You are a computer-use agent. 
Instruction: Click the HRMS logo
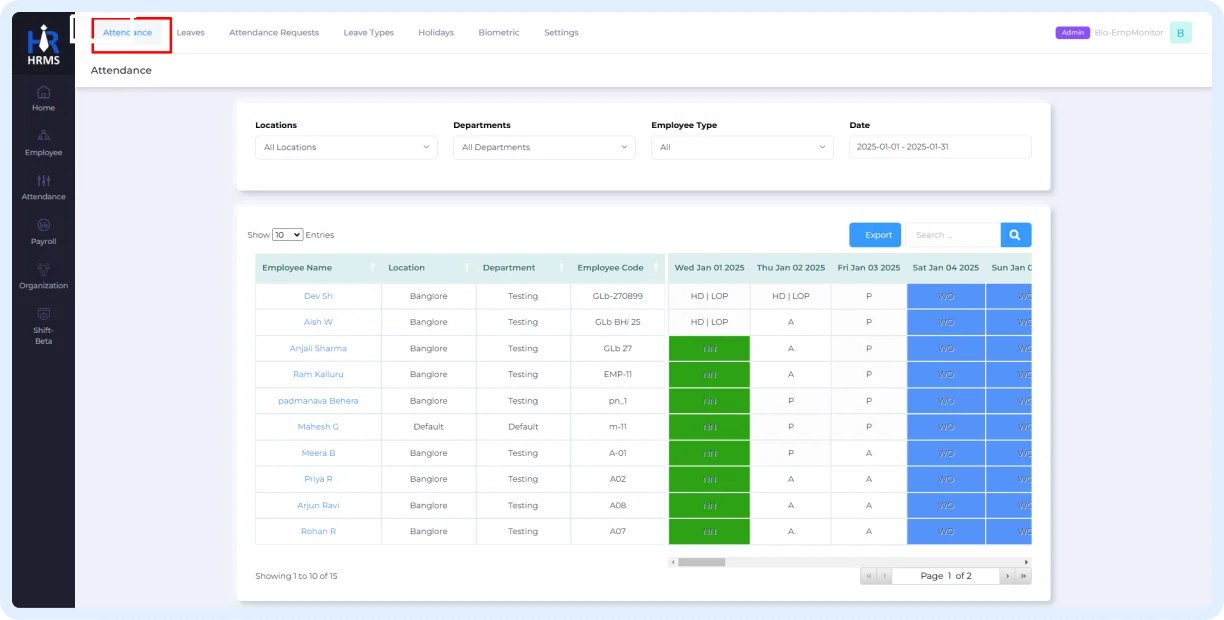point(43,46)
